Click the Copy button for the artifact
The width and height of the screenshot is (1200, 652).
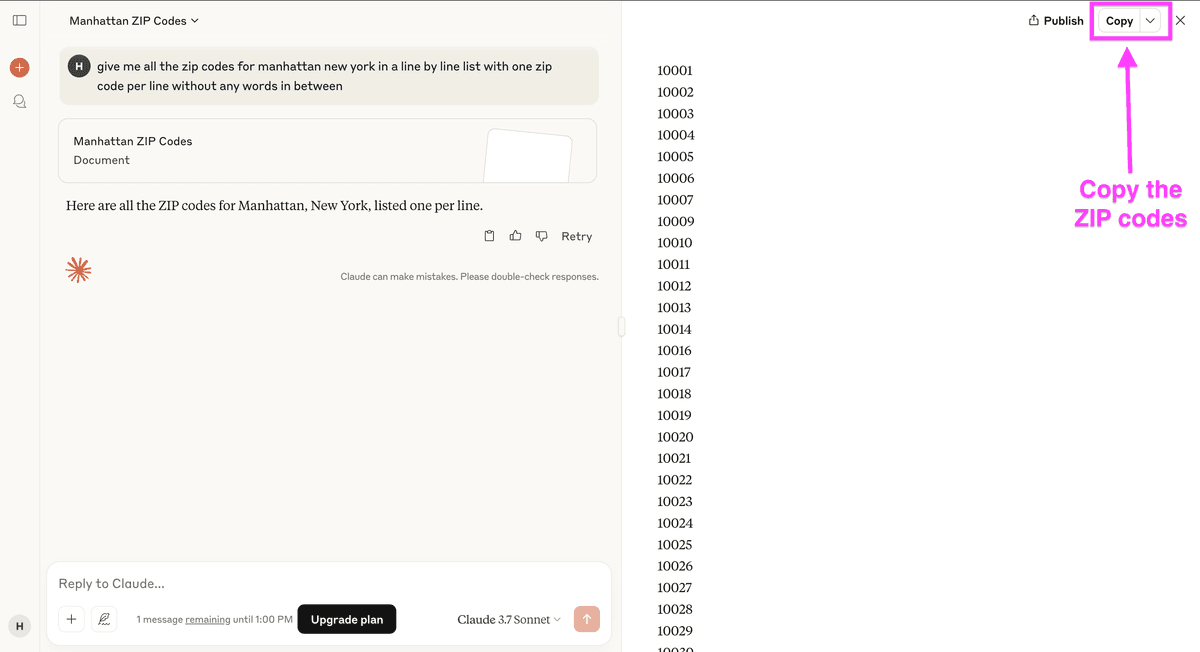point(1119,21)
